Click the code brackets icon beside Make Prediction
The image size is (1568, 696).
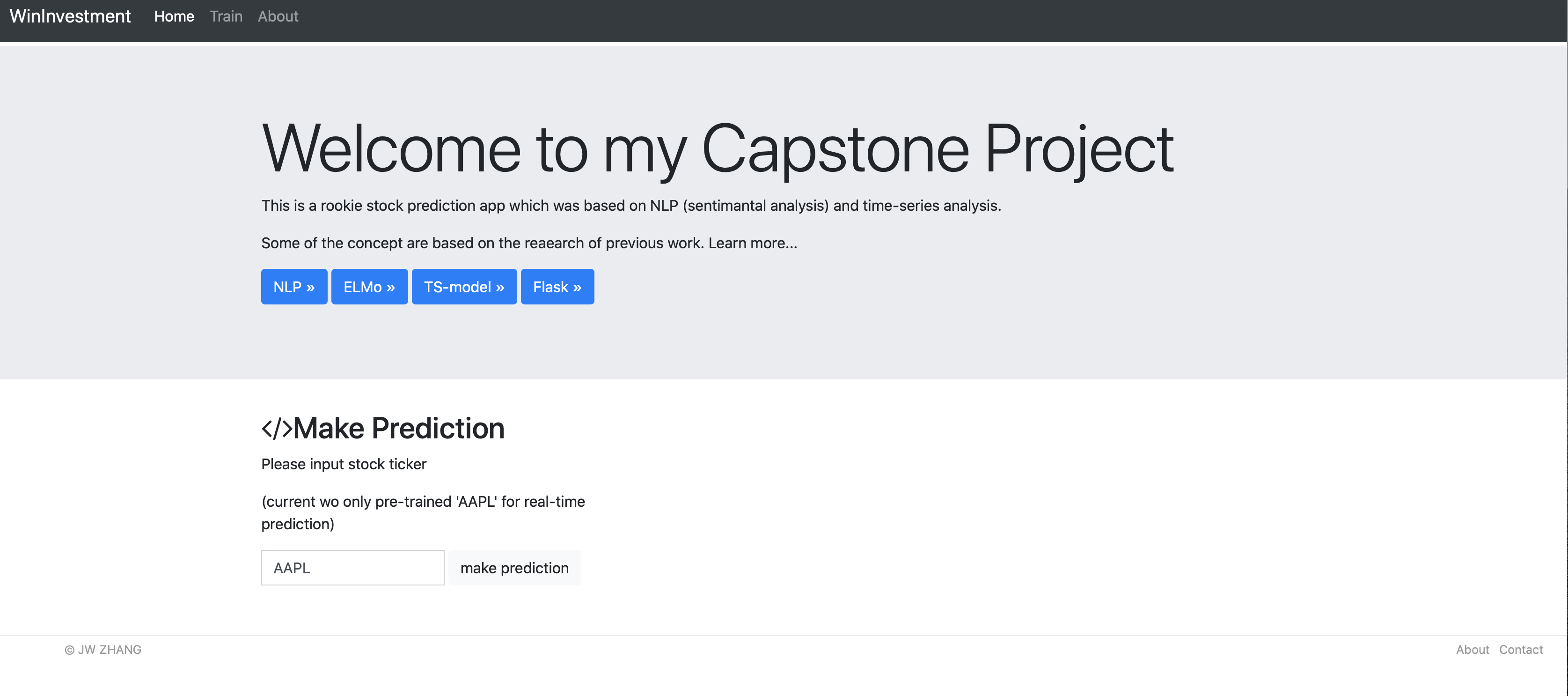(x=277, y=428)
